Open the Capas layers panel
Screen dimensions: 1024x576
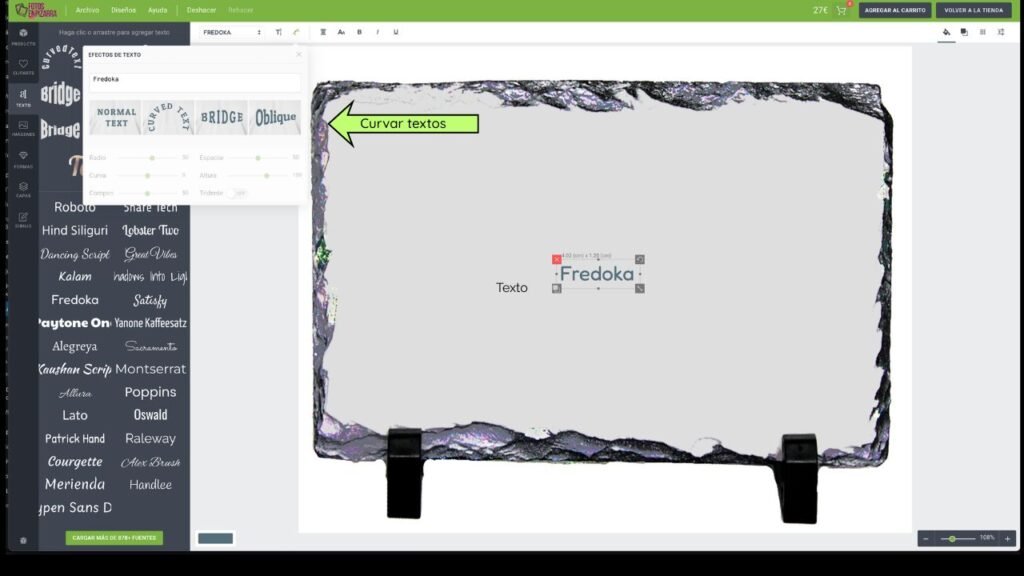(x=23, y=188)
